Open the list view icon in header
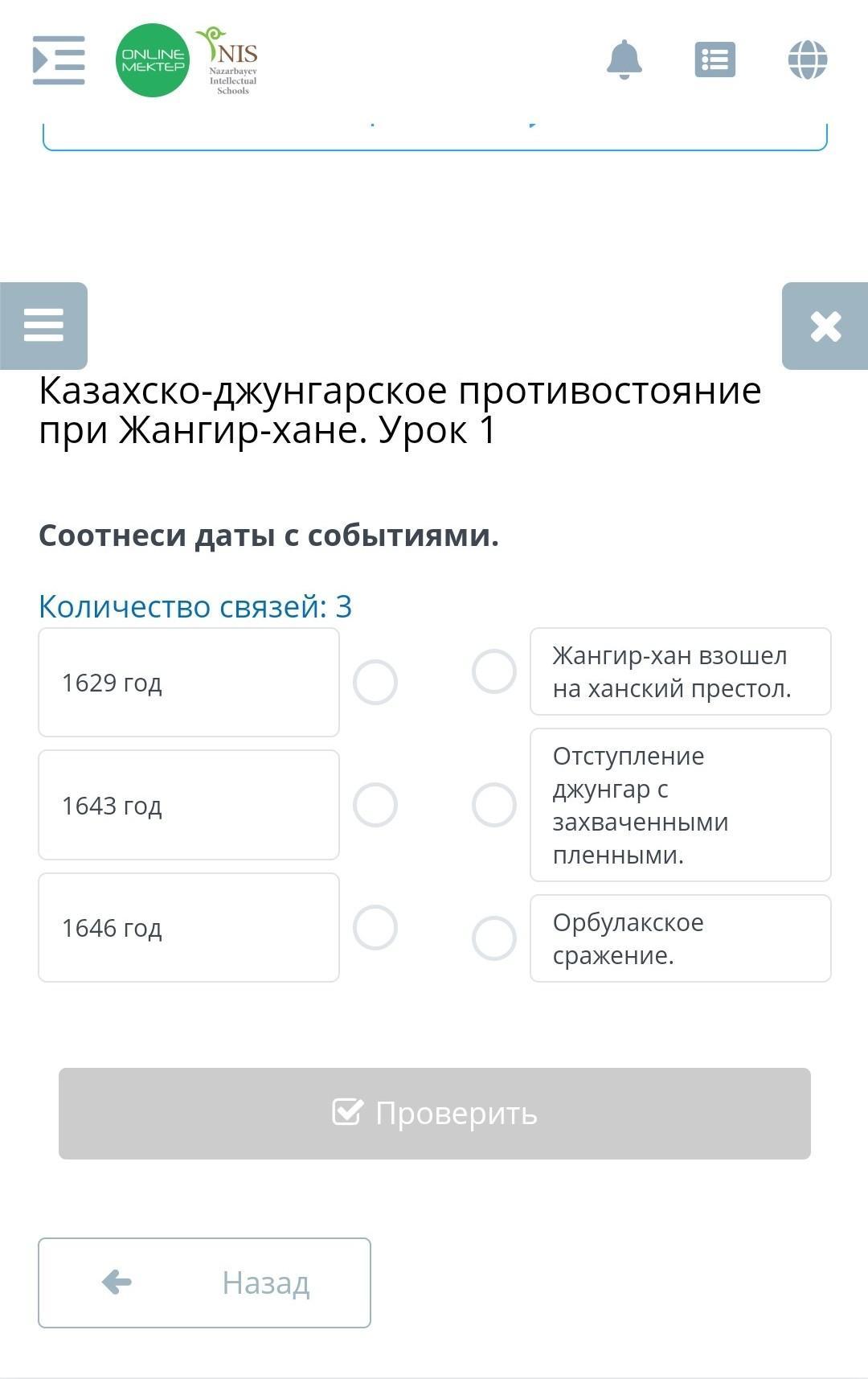 [714, 60]
